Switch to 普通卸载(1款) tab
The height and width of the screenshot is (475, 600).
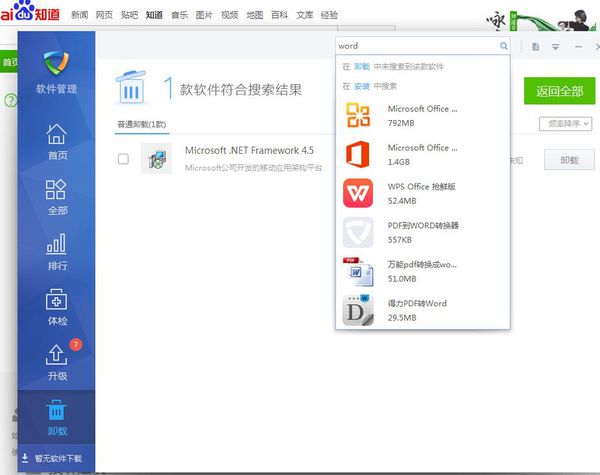point(142,124)
